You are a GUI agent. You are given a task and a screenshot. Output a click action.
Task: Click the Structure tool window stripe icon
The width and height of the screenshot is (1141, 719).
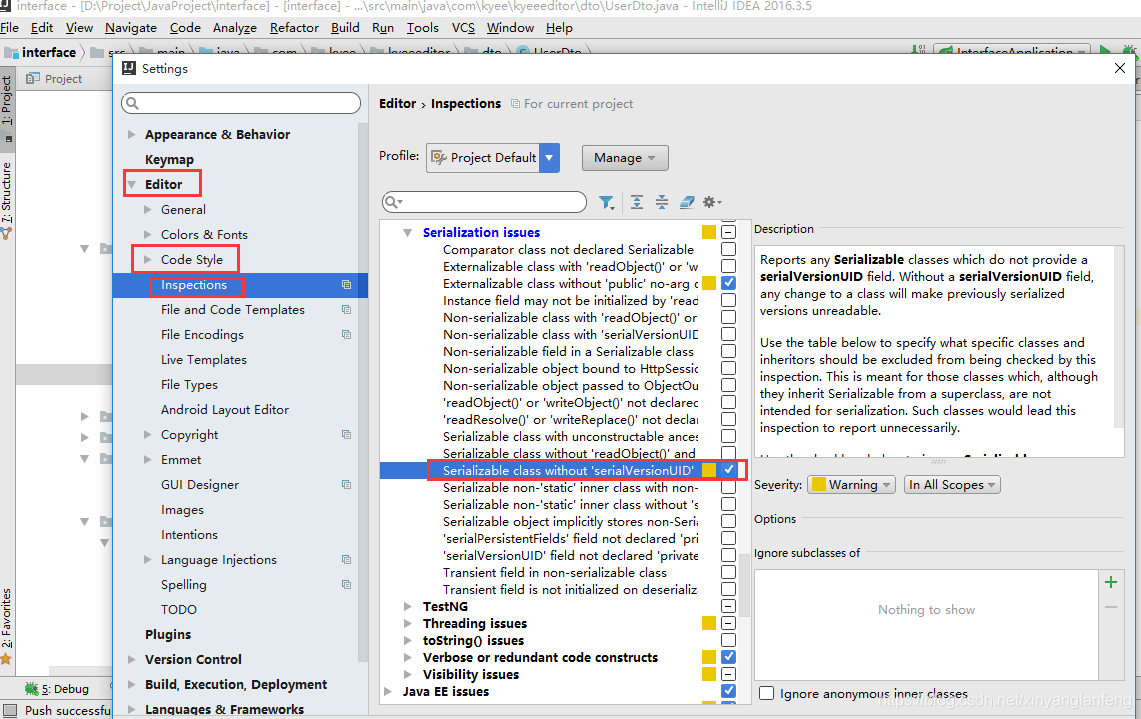[x=7, y=234]
